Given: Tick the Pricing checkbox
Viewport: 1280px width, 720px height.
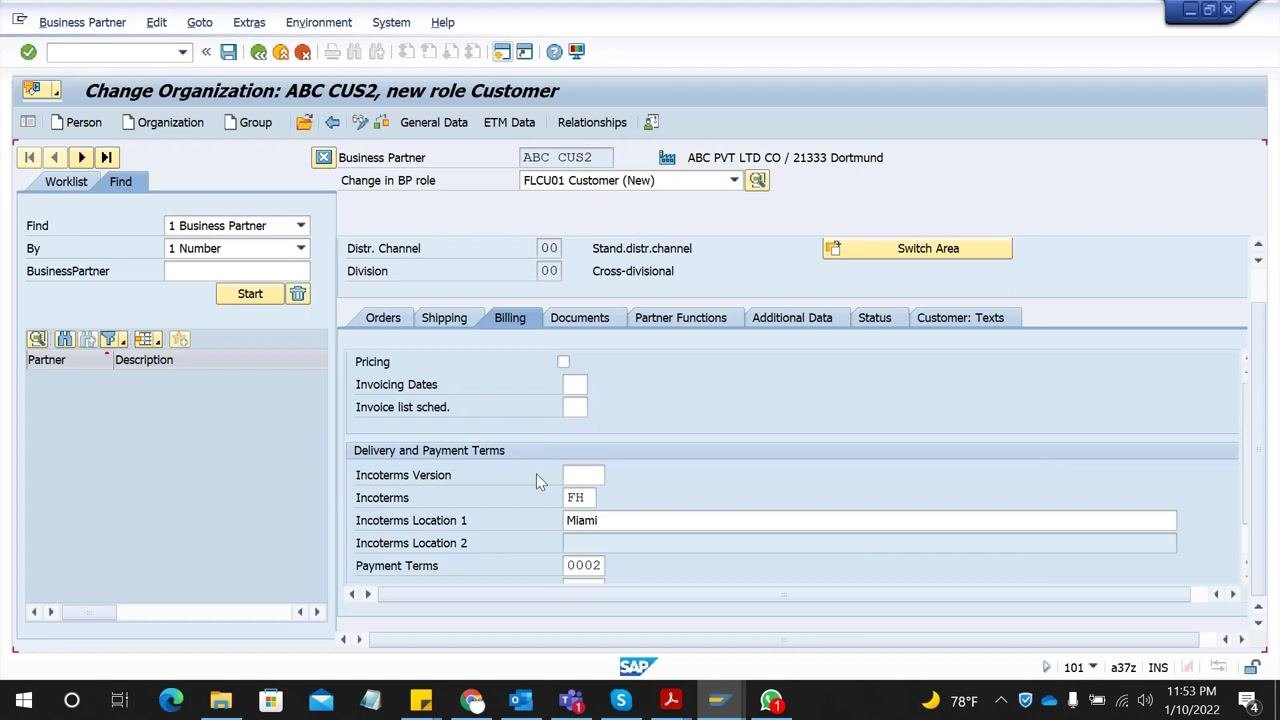Looking at the screenshot, I should [563, 362].
